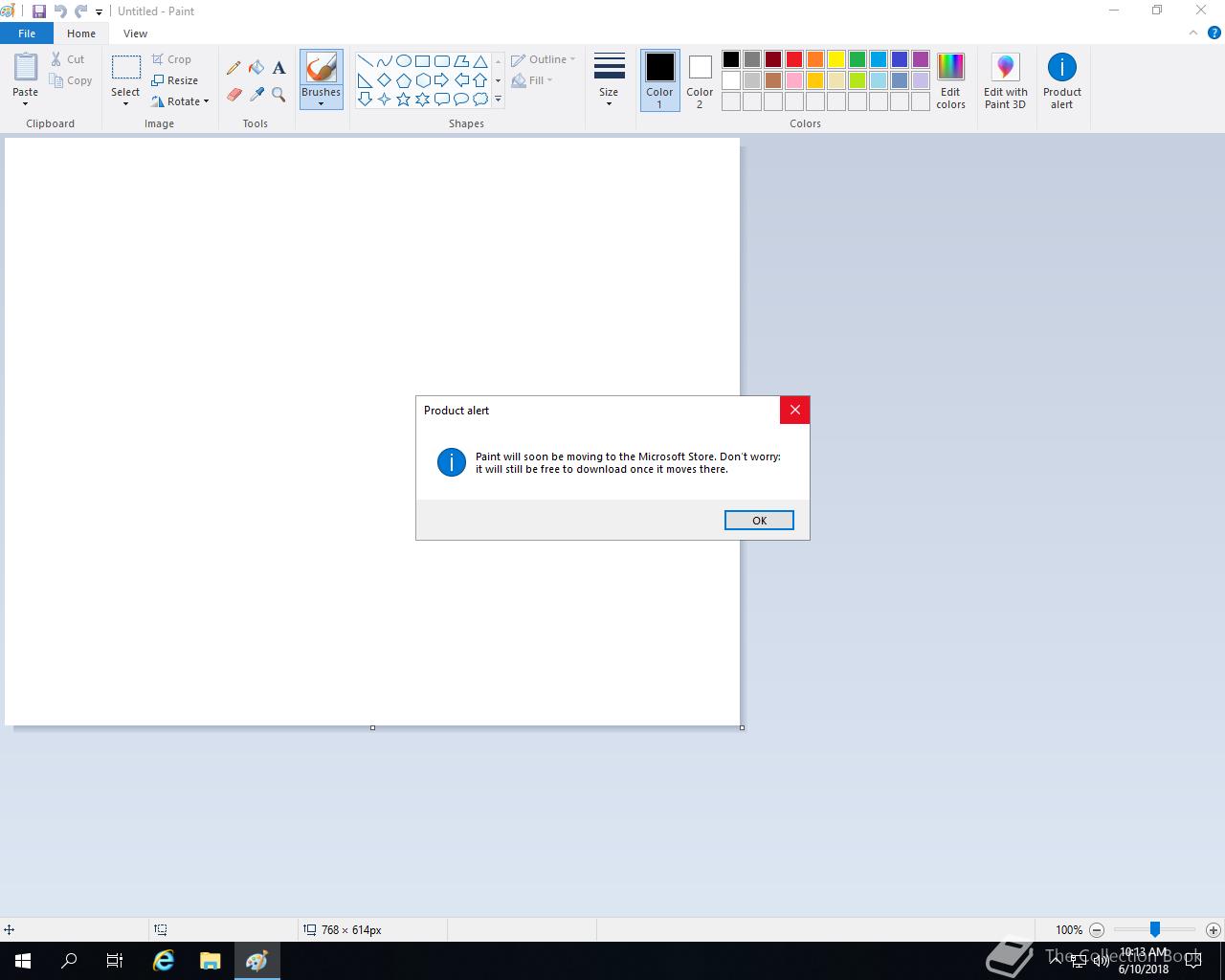Close the Product alert dialog

[794, 410]
